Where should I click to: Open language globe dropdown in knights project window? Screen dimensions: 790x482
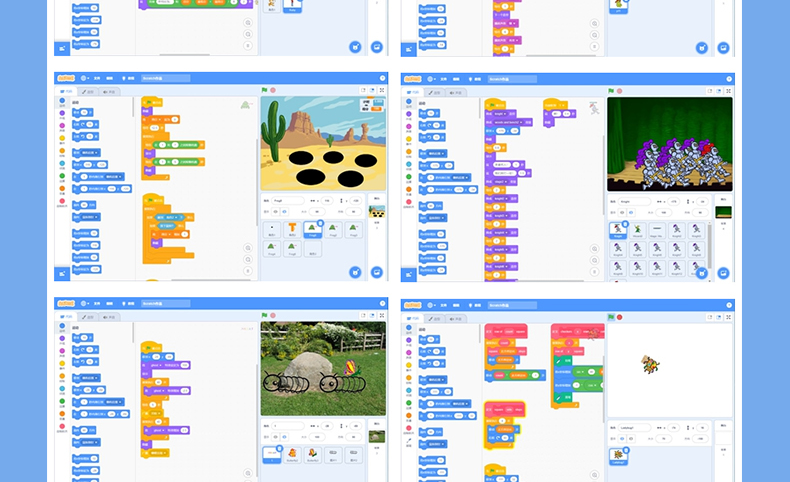click(x=431, y=79)
